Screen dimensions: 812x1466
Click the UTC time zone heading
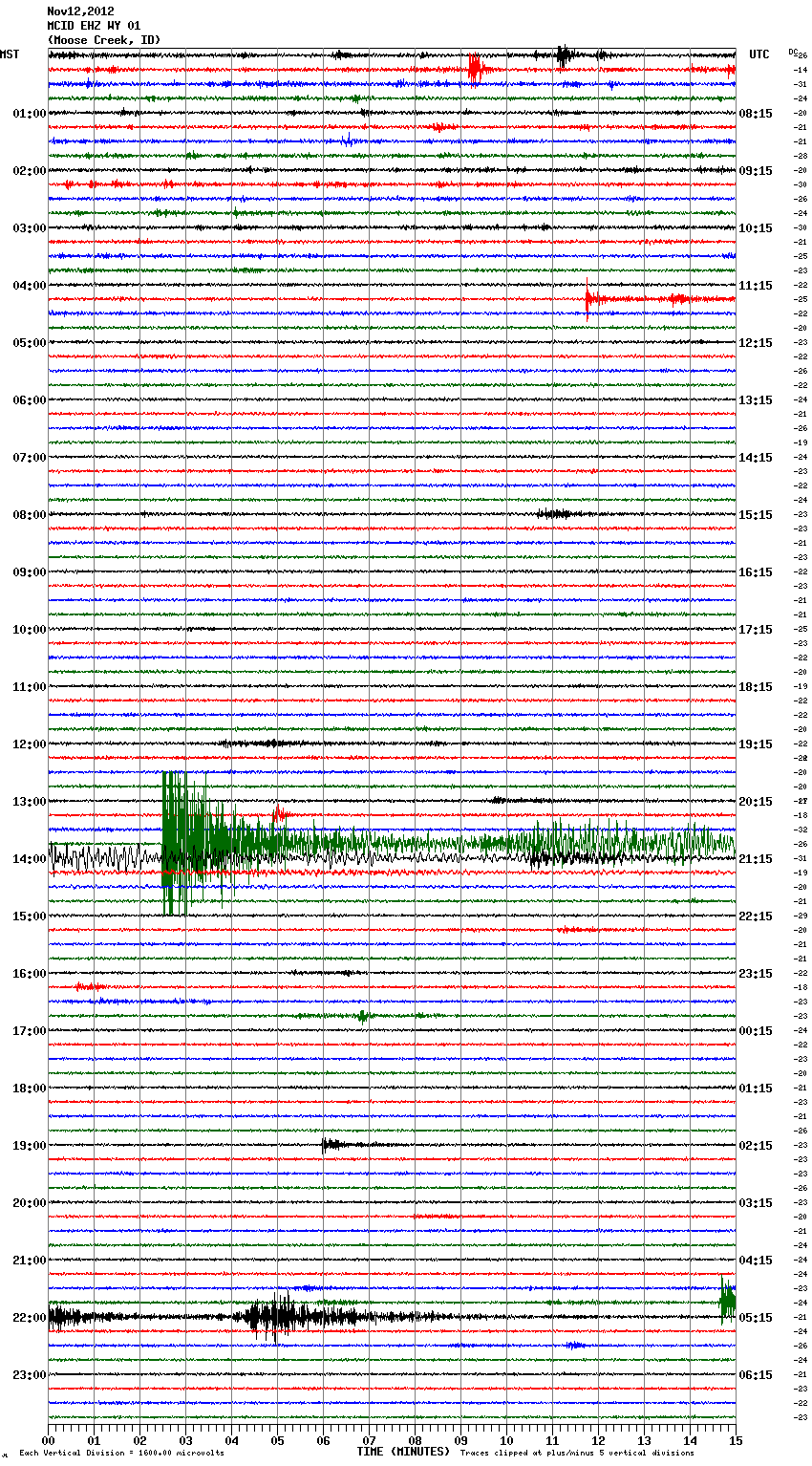coord(759,54)
